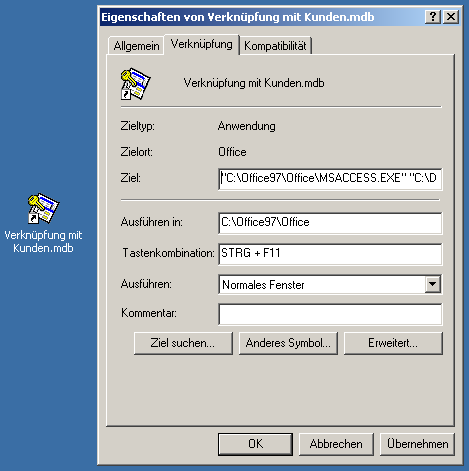
Task: Confirm with the OK button
Action: [x=255, y=444]
